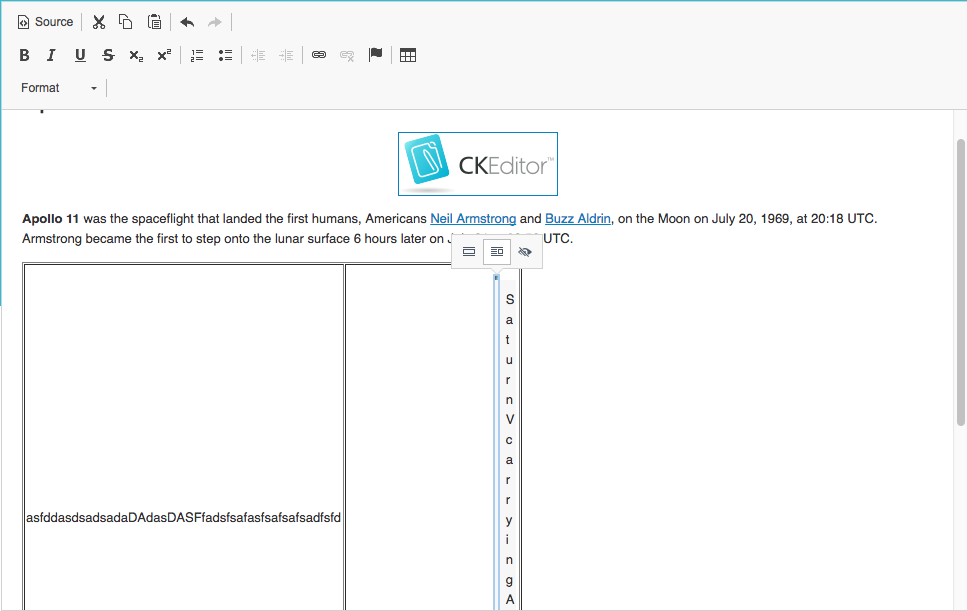Viewport: 967px width, 611px height.
Task: Click the cell text starting with asfddasdsadsada
Action: (x=183, y=518)
